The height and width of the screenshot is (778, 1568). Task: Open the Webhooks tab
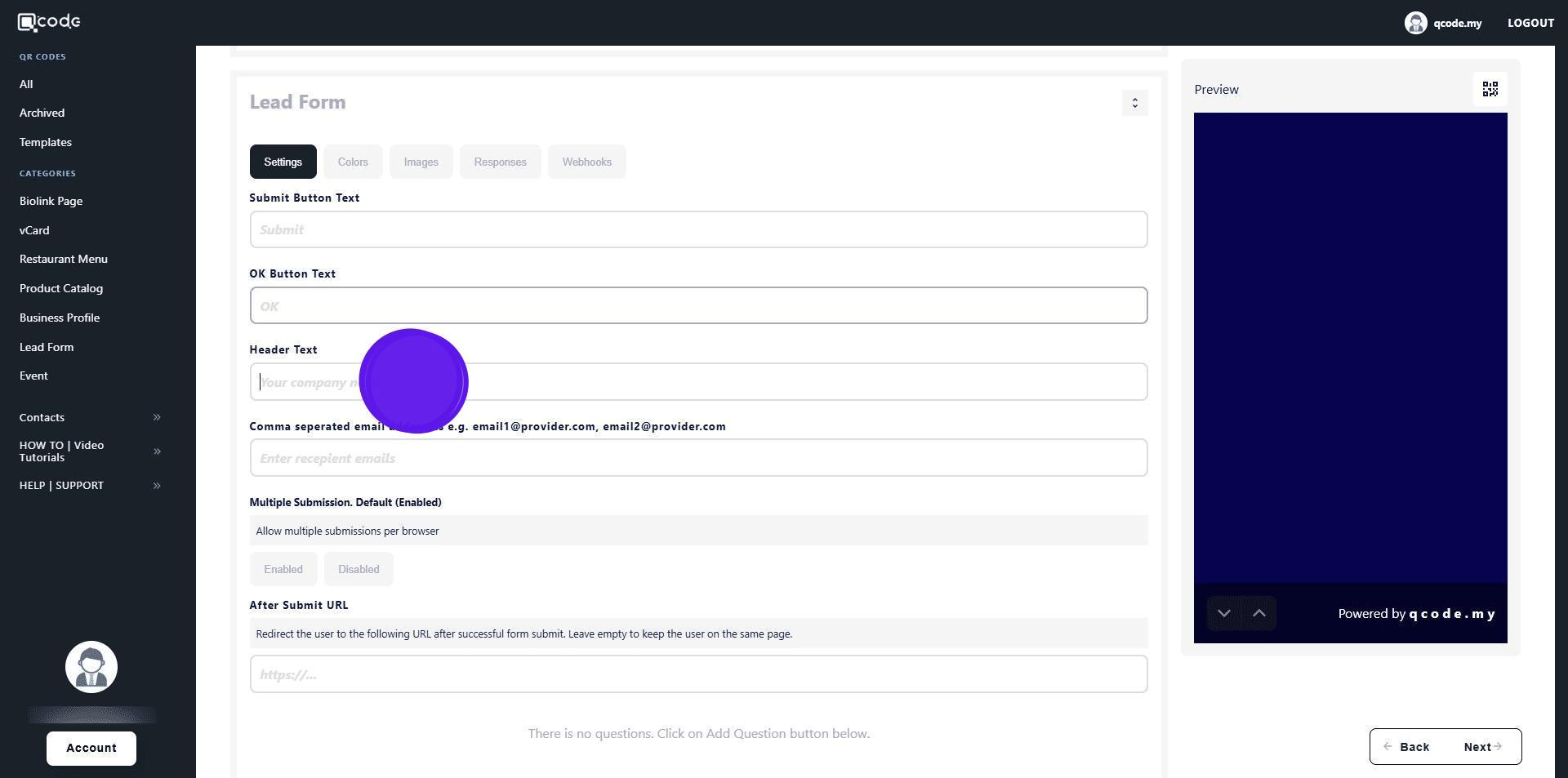(x=586, y=162)
